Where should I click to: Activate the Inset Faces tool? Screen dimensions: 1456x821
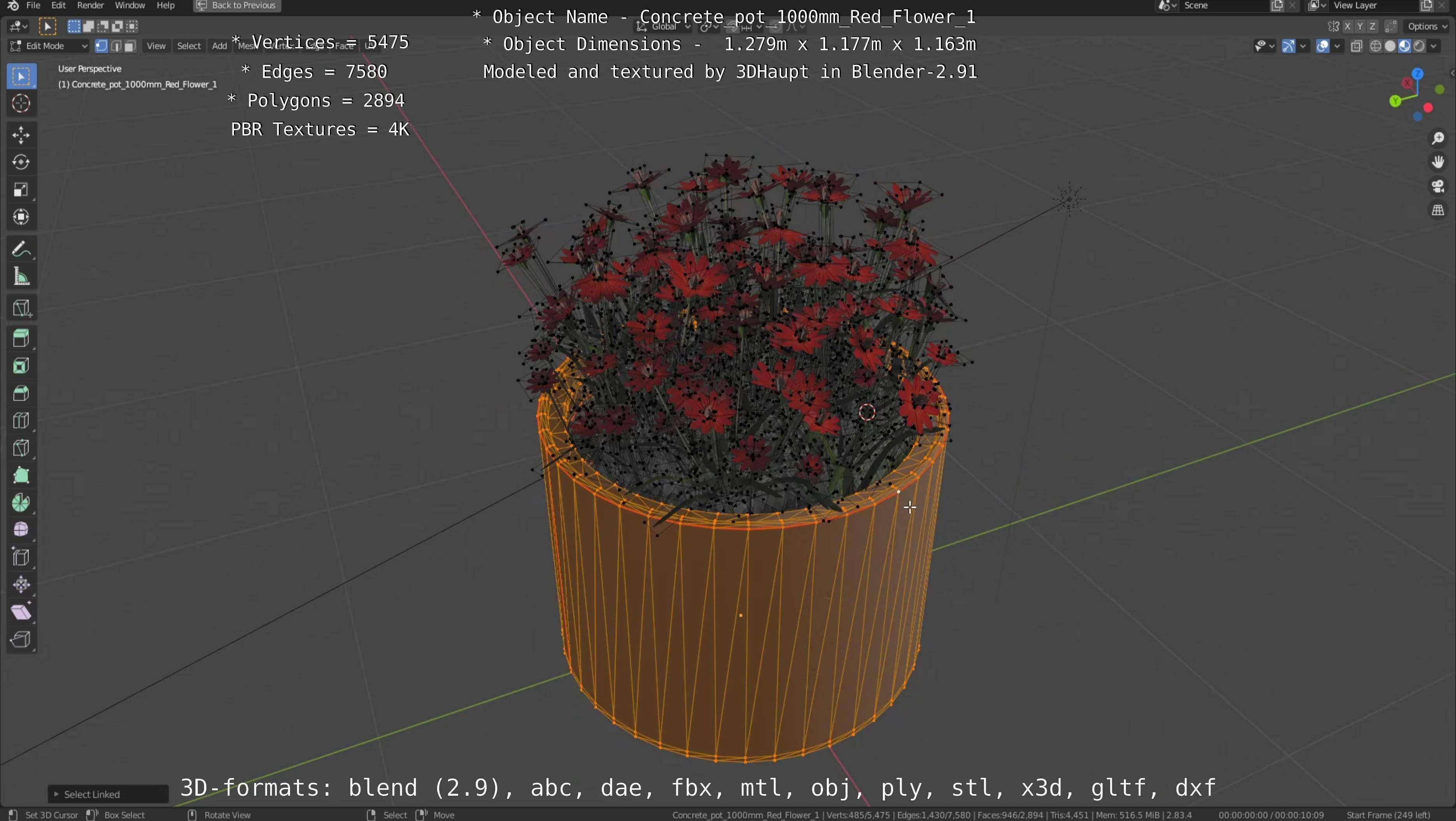[x=21, y=366]
